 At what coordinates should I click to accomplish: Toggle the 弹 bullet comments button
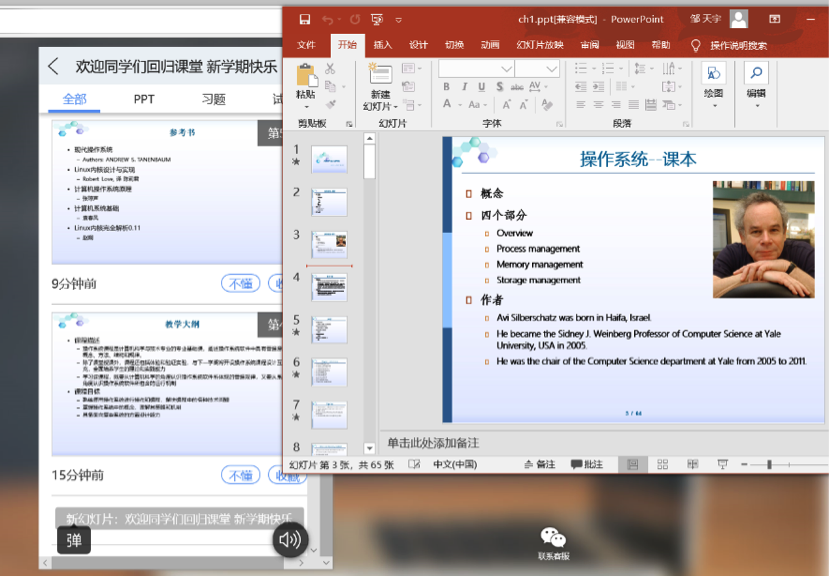click(74, 540)
